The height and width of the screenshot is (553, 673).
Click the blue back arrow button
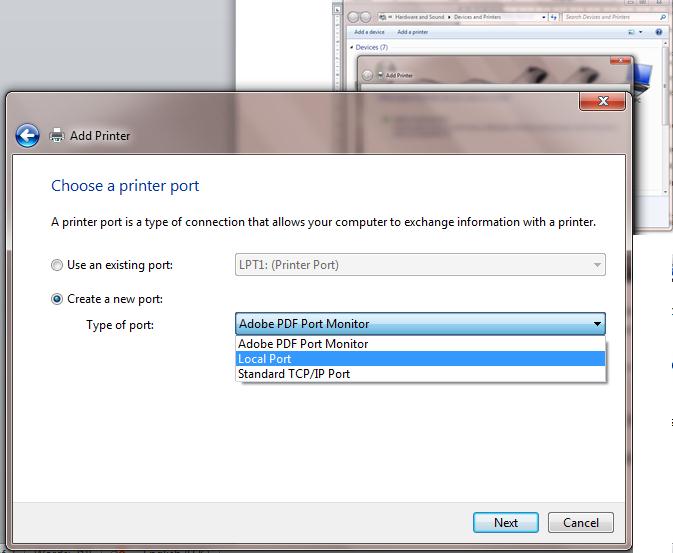pos(27,135)
